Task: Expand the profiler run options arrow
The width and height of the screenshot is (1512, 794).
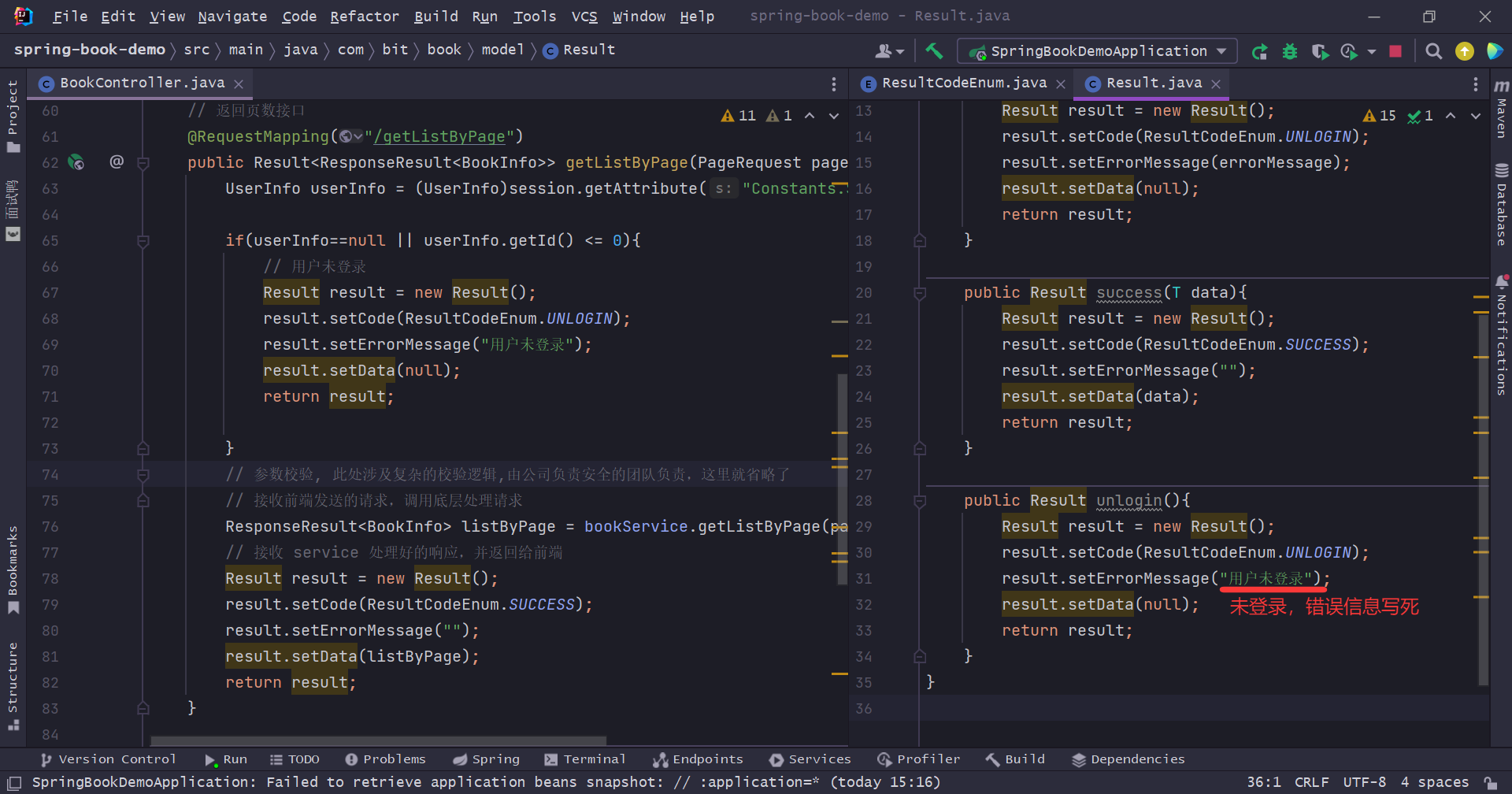Action: click(x=1372, y=52)
